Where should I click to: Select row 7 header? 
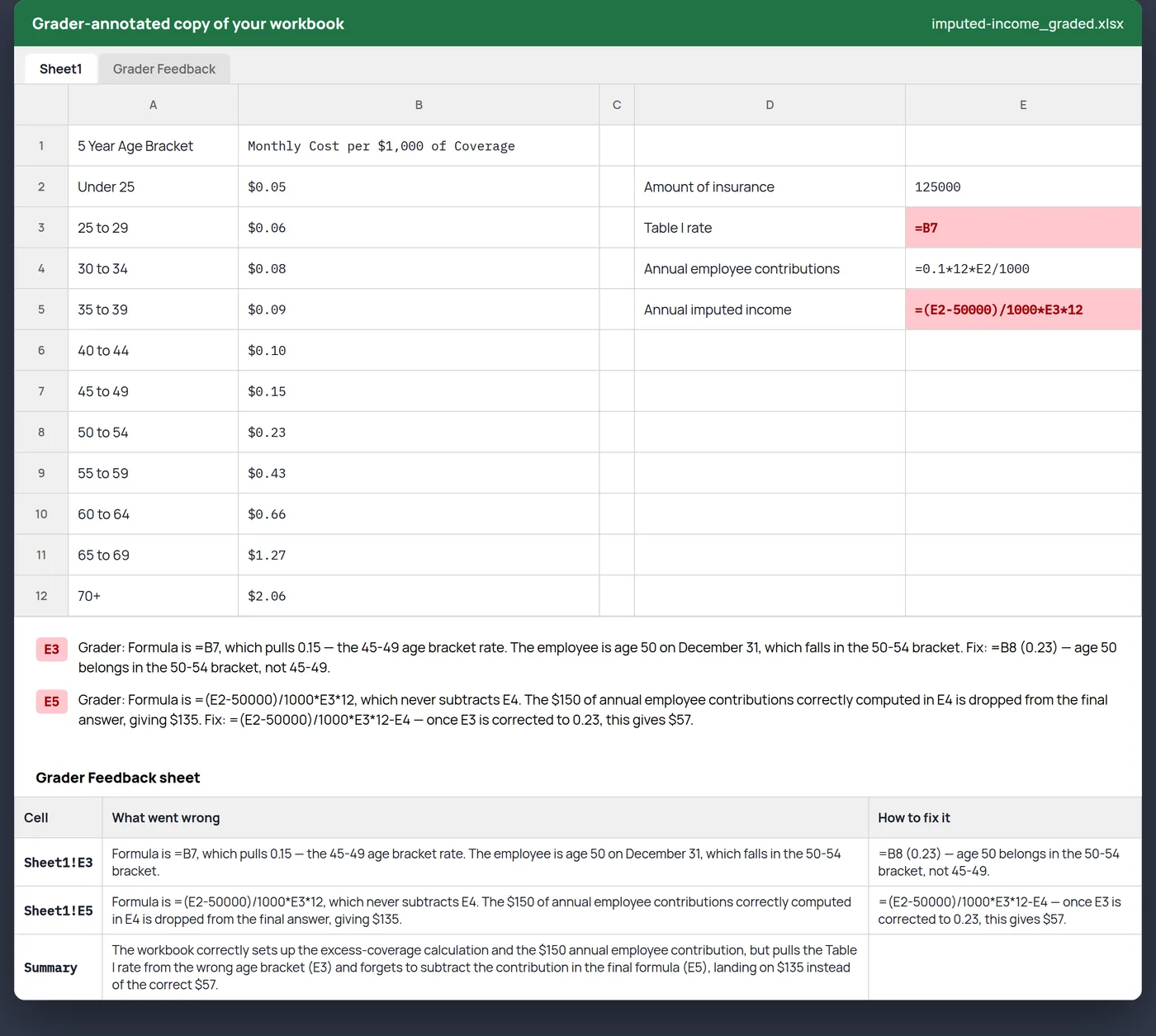(41, 391)
